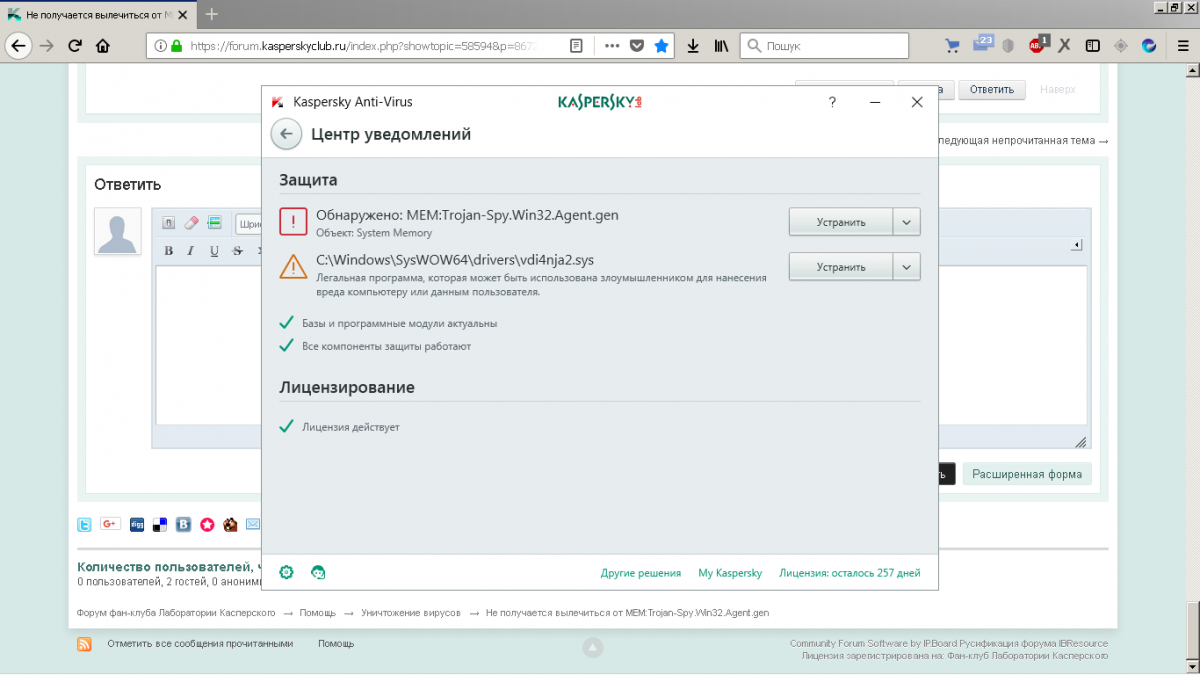This screenshot has height=675, width=1200.
Task: Open Kaspersky support agent icon
Action: click(318, 572)
